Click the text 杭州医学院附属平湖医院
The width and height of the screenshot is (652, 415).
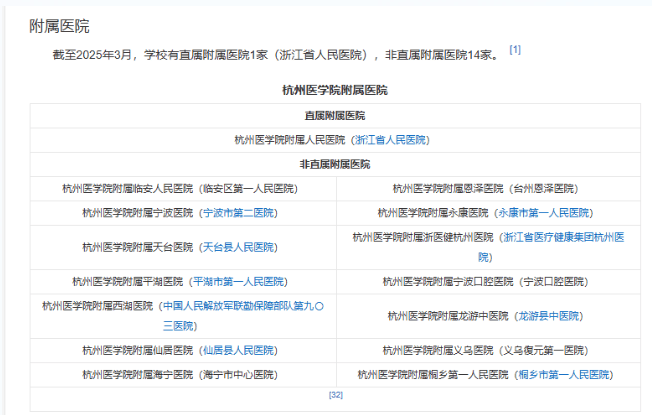click(128, 282)
